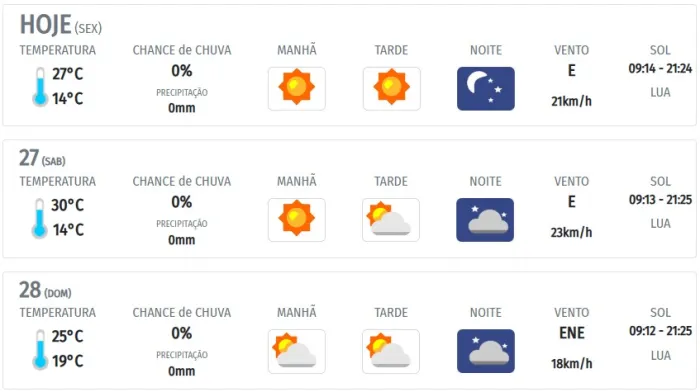Click today's 0% chance of rain value

pos(182,71)
